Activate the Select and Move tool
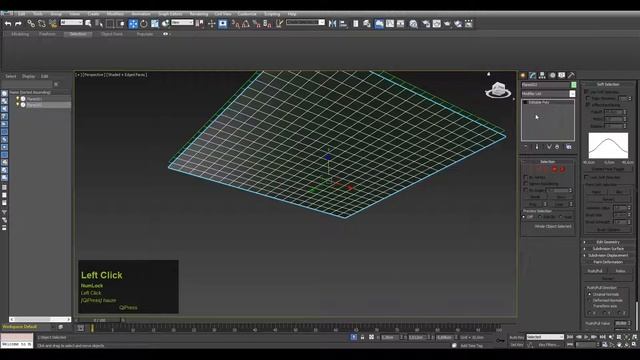Viewport: 640px width, 360px height. coord(133,24)
